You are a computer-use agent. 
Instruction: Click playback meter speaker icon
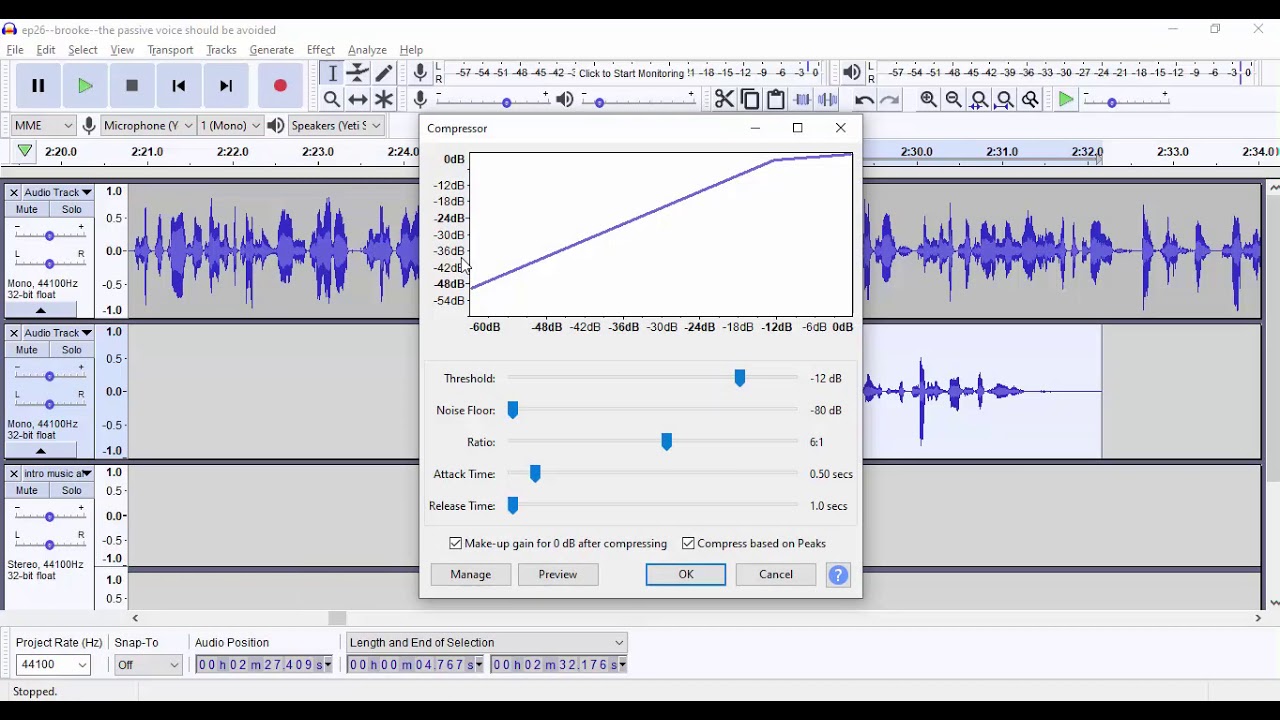(852, 72)
